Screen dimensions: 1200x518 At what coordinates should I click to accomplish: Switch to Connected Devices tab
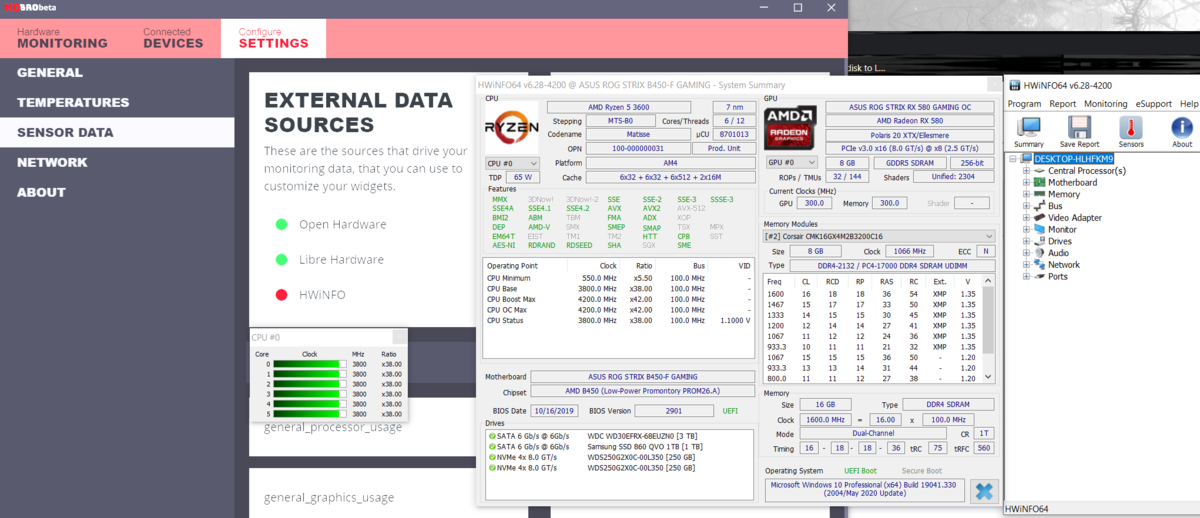(173, 38)
